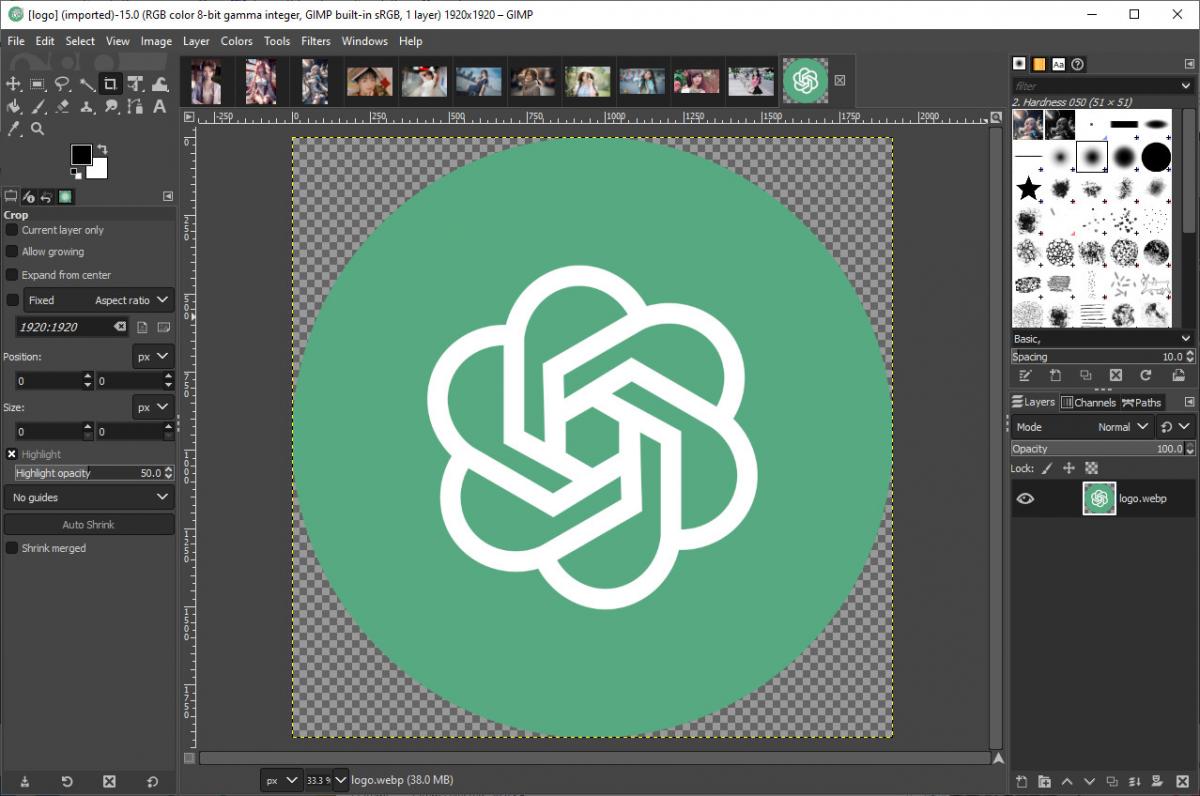Select the Text tool

click(x=160, y=107)
